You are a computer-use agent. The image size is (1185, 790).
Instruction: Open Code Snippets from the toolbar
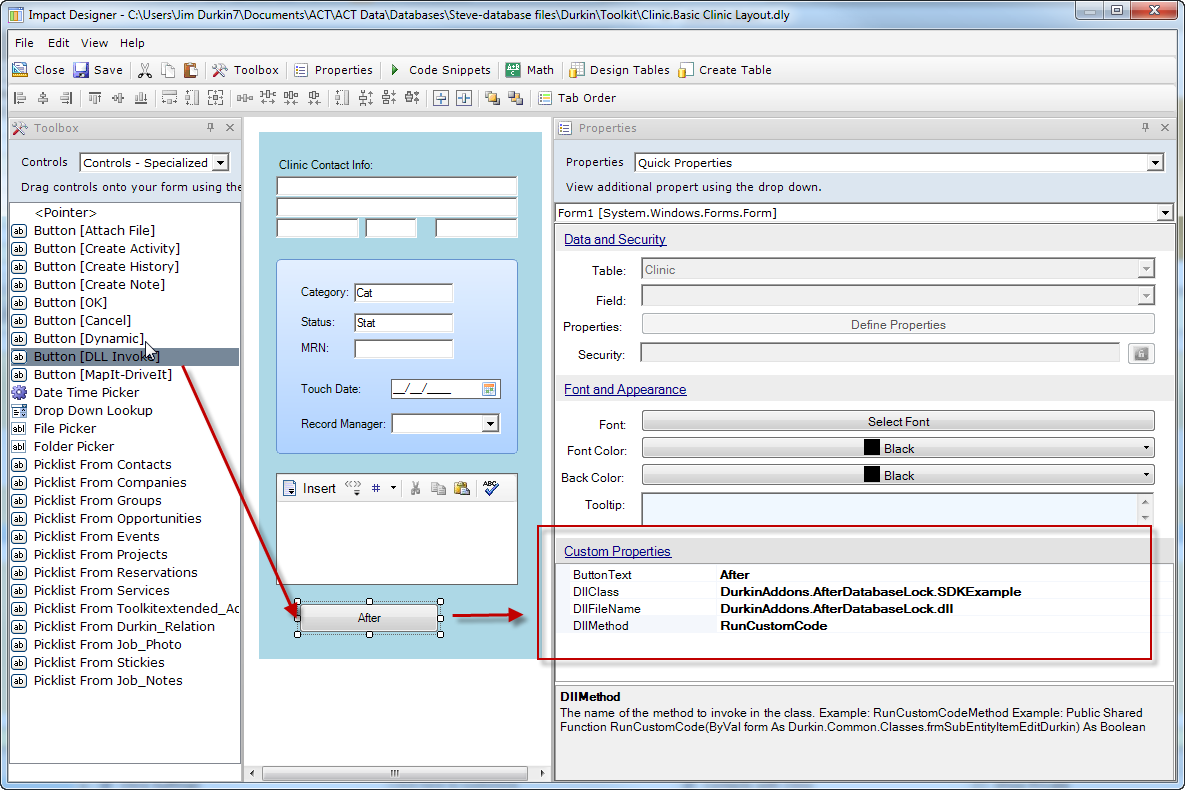point(440,70)
